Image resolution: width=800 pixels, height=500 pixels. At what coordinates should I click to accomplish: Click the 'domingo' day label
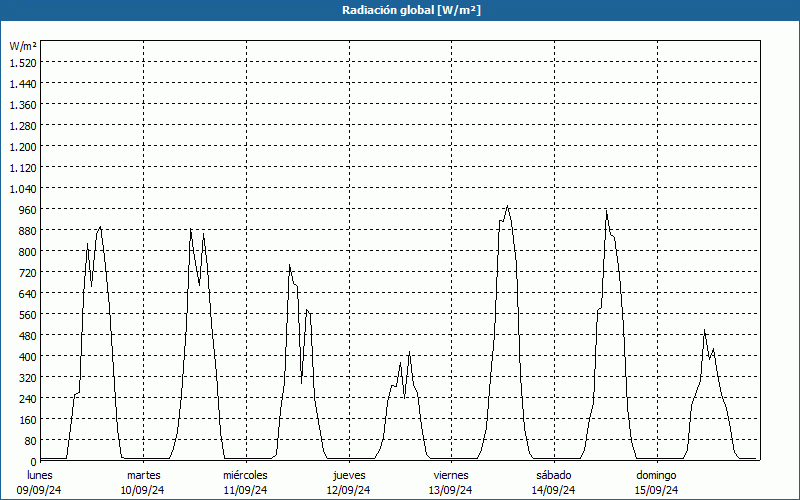[657, 475]
